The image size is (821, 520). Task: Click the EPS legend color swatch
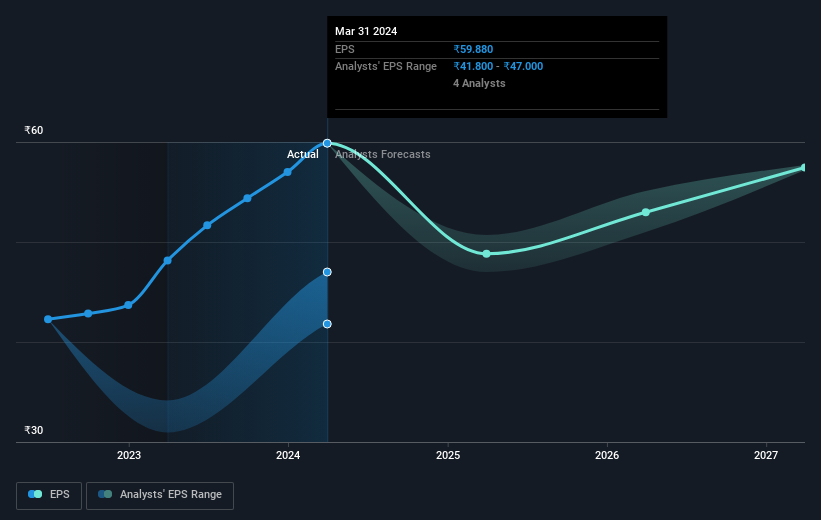pyautogui.click(x=35, y=494)
